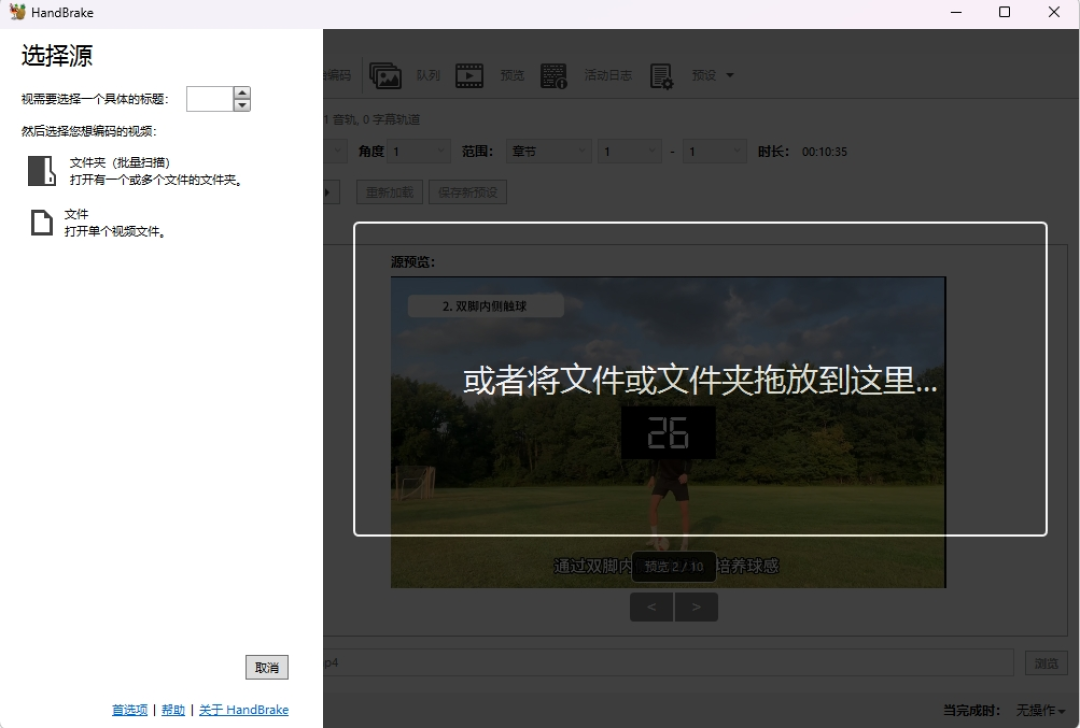Click the duration value 00:10:35
This screenshot has width=1080, height=728.
(824, 152)
